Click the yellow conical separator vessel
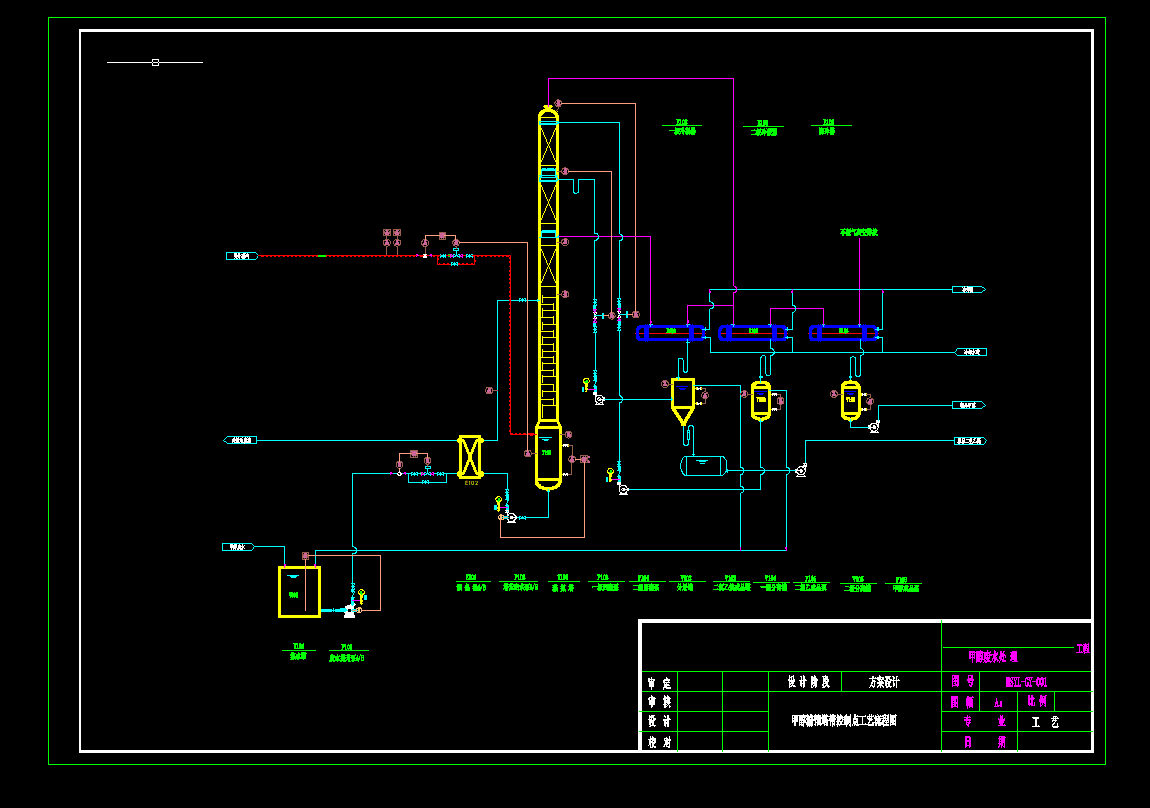1150x808 pixels. (x=683, y=401)
